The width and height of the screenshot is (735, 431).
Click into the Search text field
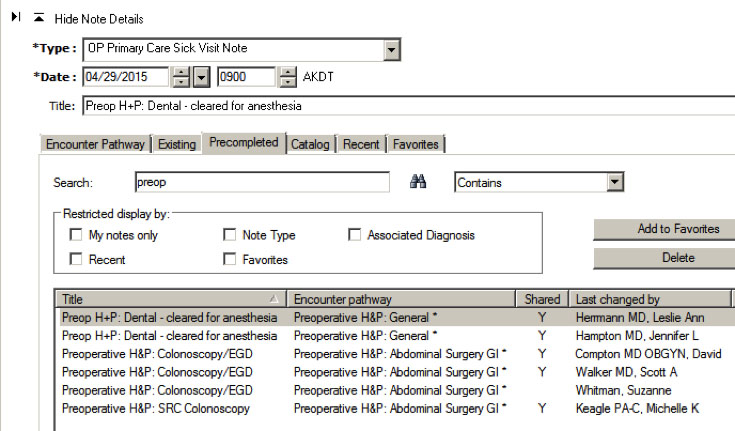260,183
